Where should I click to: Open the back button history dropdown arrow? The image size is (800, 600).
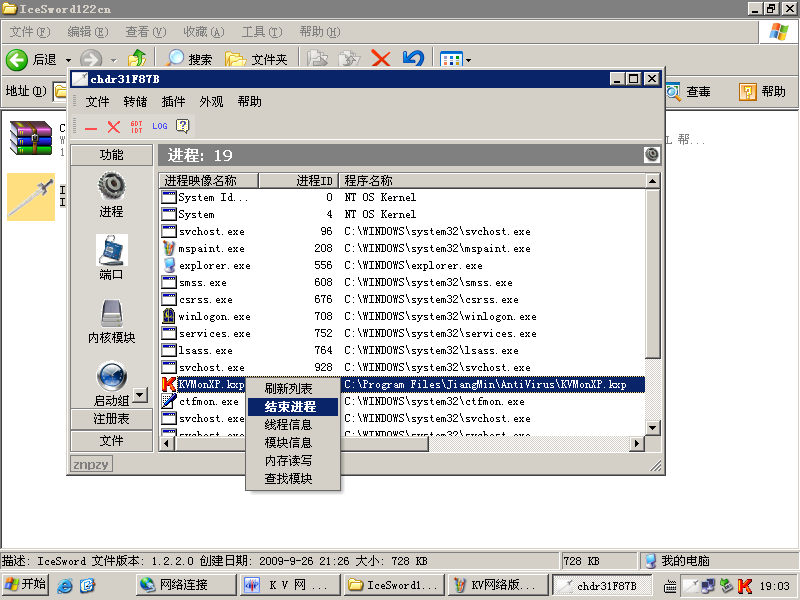pyautogui.click(x=68, y=60)
